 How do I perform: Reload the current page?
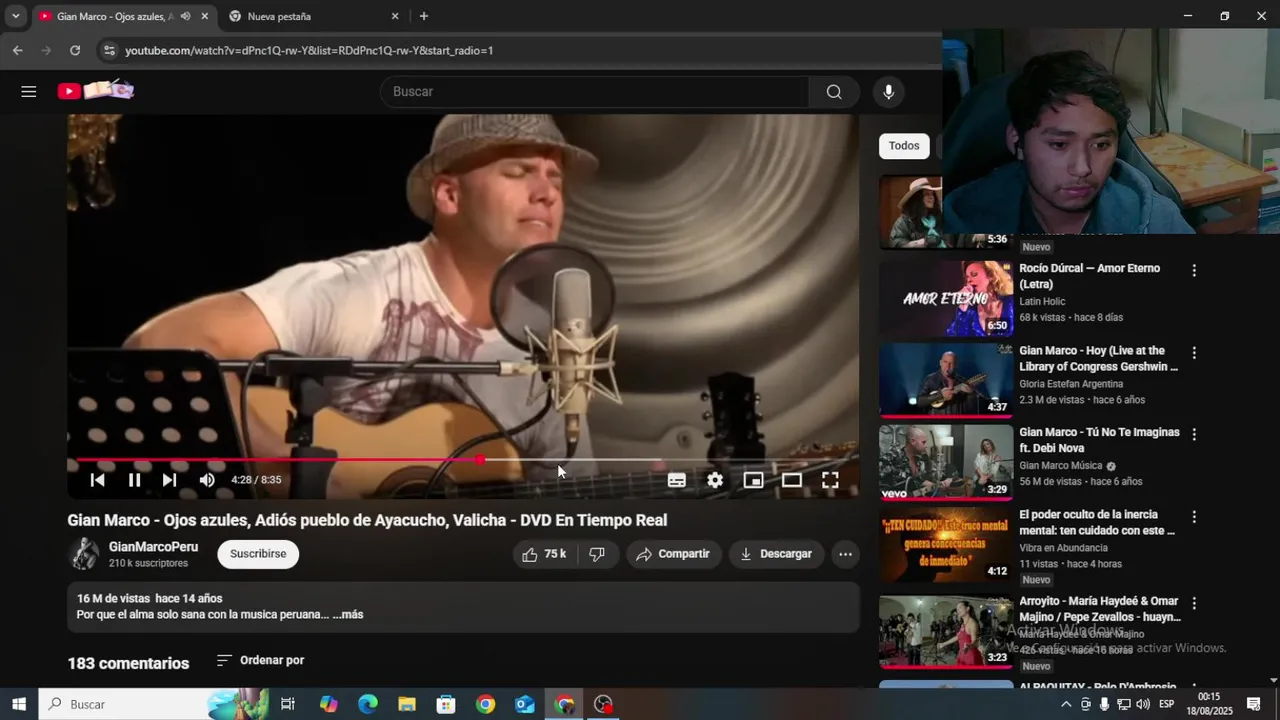click(75, 50)
